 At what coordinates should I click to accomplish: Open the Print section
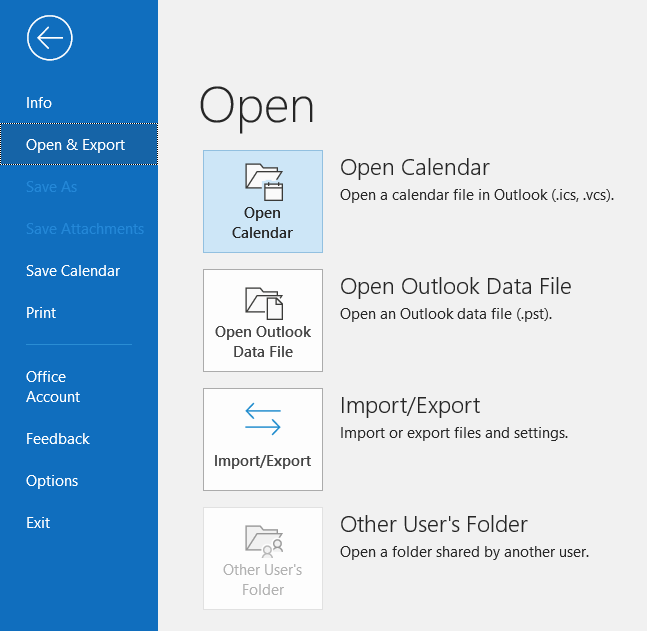(41, 313)
